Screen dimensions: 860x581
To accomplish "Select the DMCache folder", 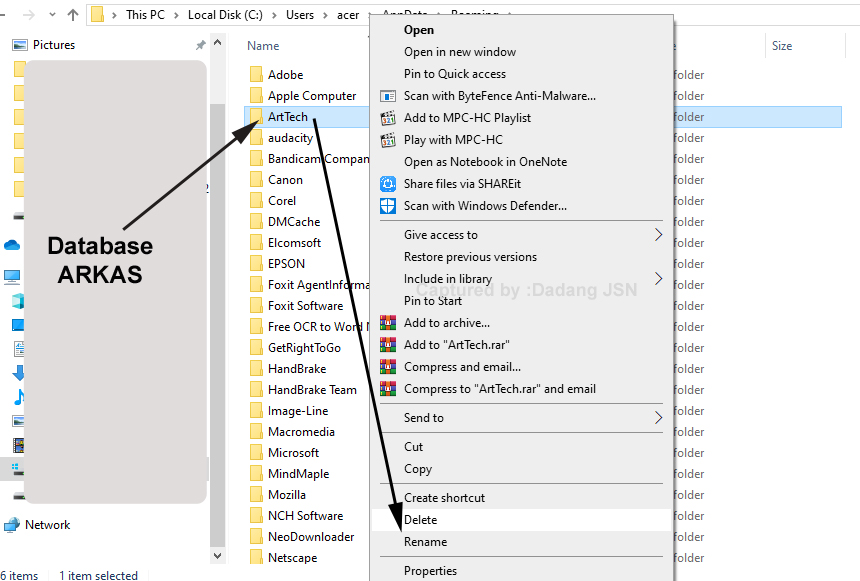I will [x=294, y=222].
